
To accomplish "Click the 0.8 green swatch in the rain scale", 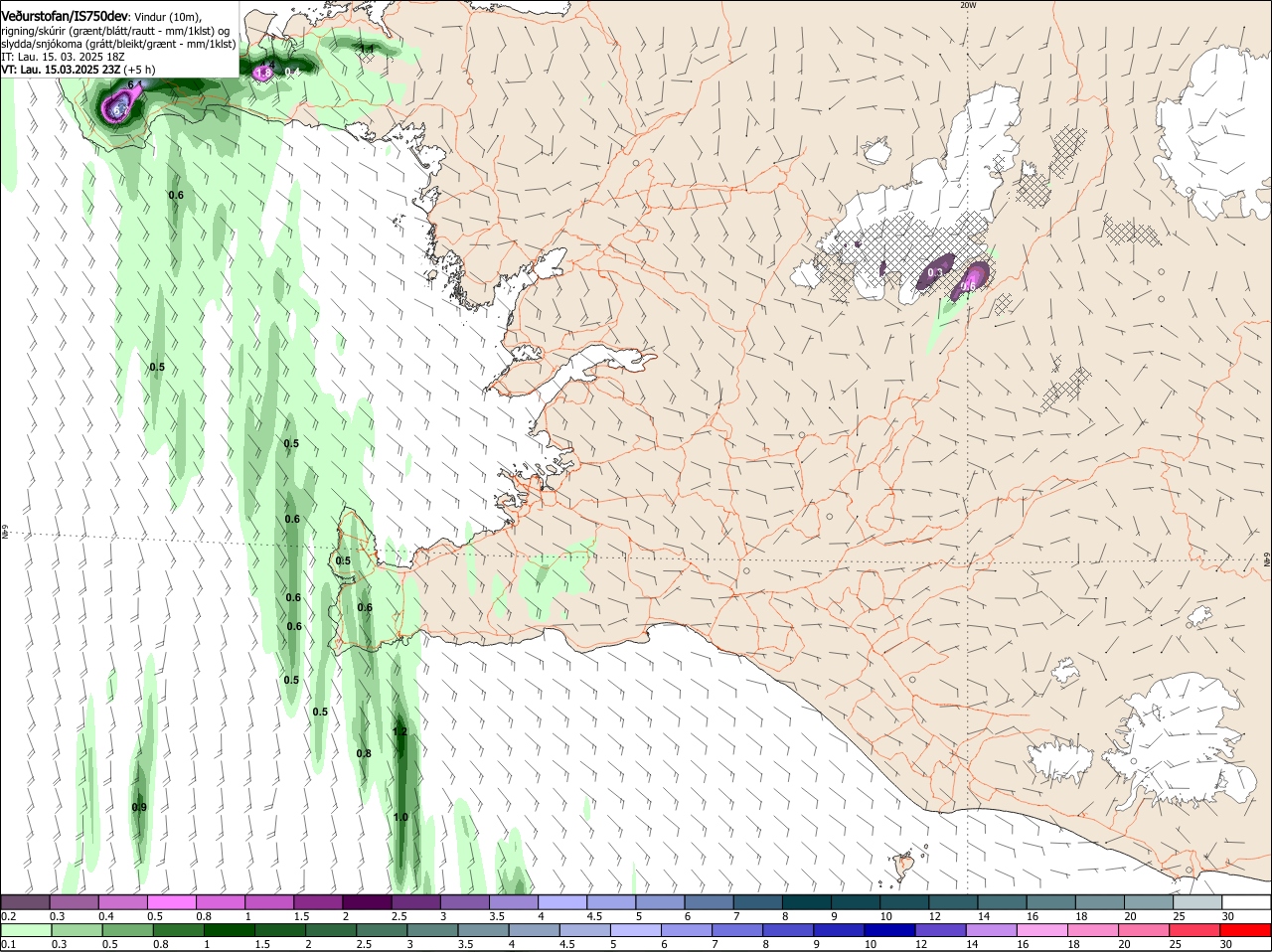I will coord(178,930).
